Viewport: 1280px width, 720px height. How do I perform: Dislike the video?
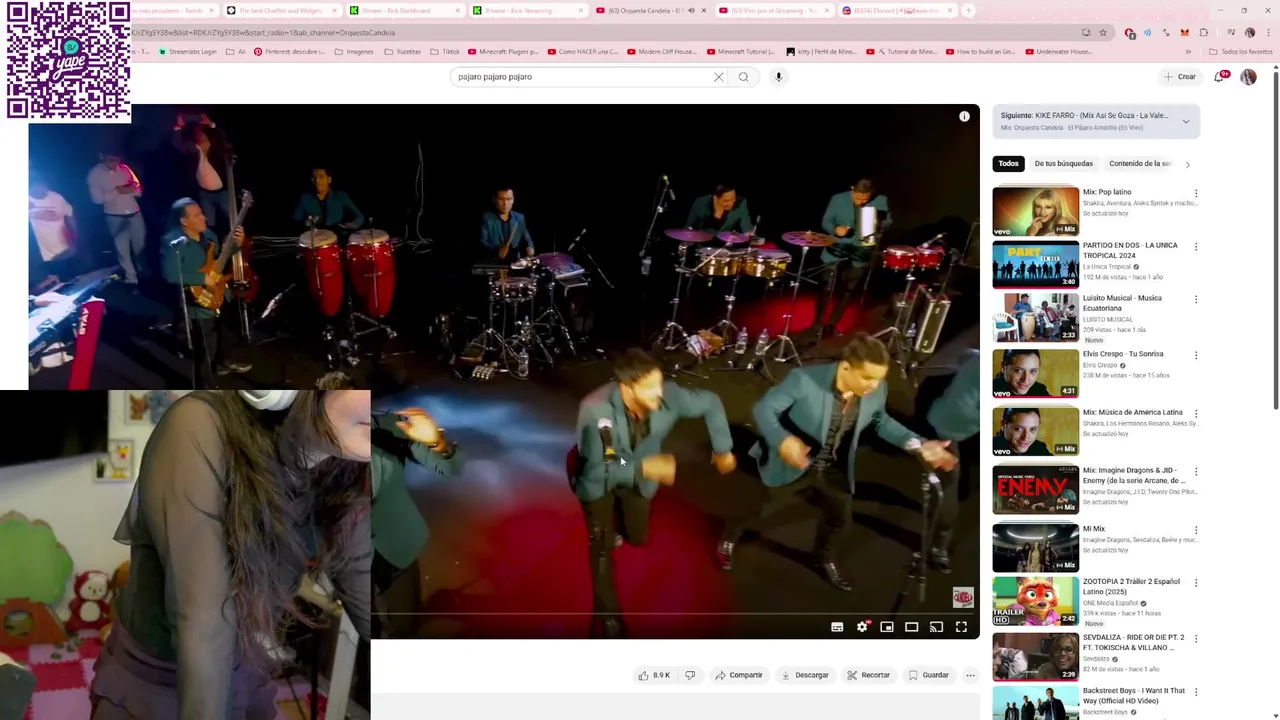pyautogui.click(x=690, y=675)
